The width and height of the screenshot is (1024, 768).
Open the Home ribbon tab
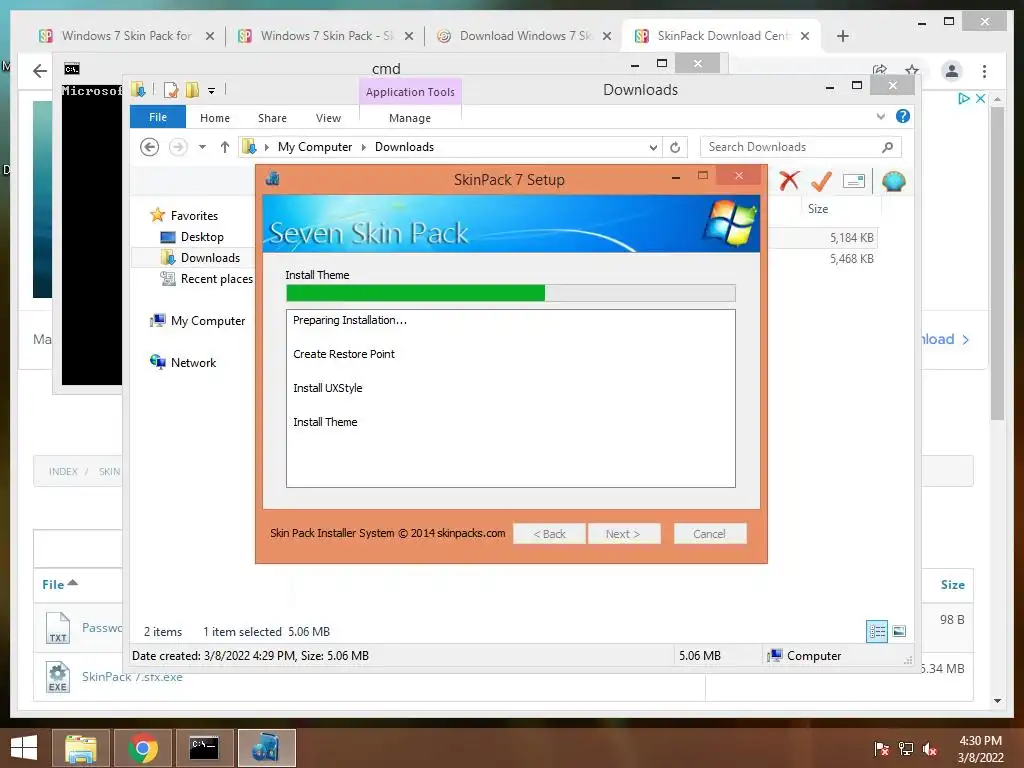pyautogui.click(x=215, y=118)
